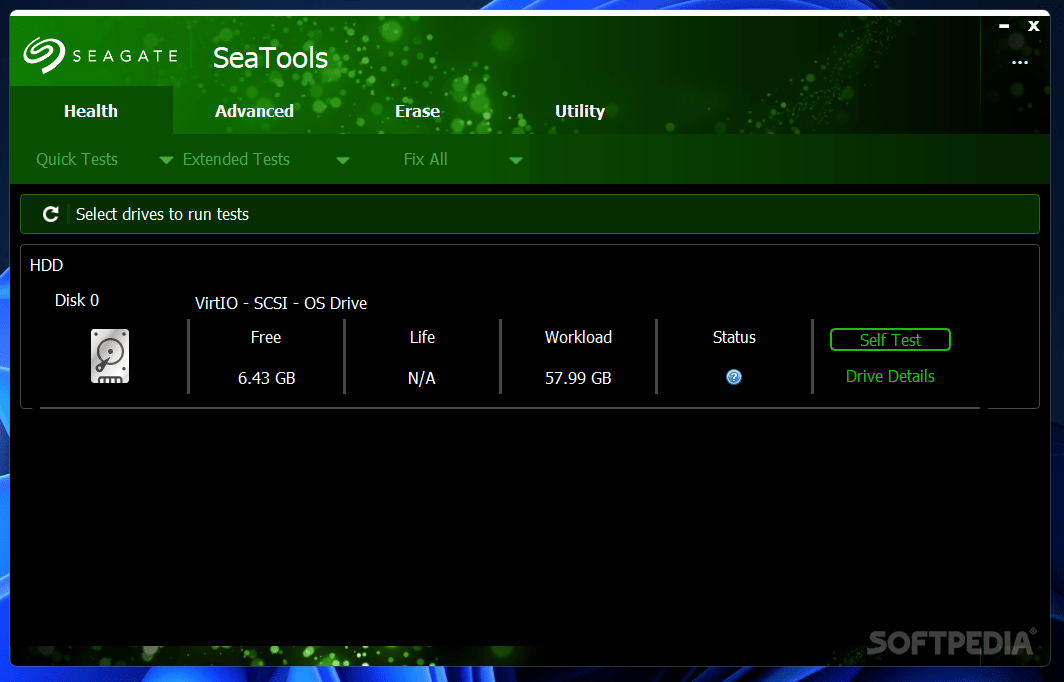This screenshot has width=1064, height=682.
Task: Expand the Extended Tests dropdown arrow
Action: coord(343,160)
